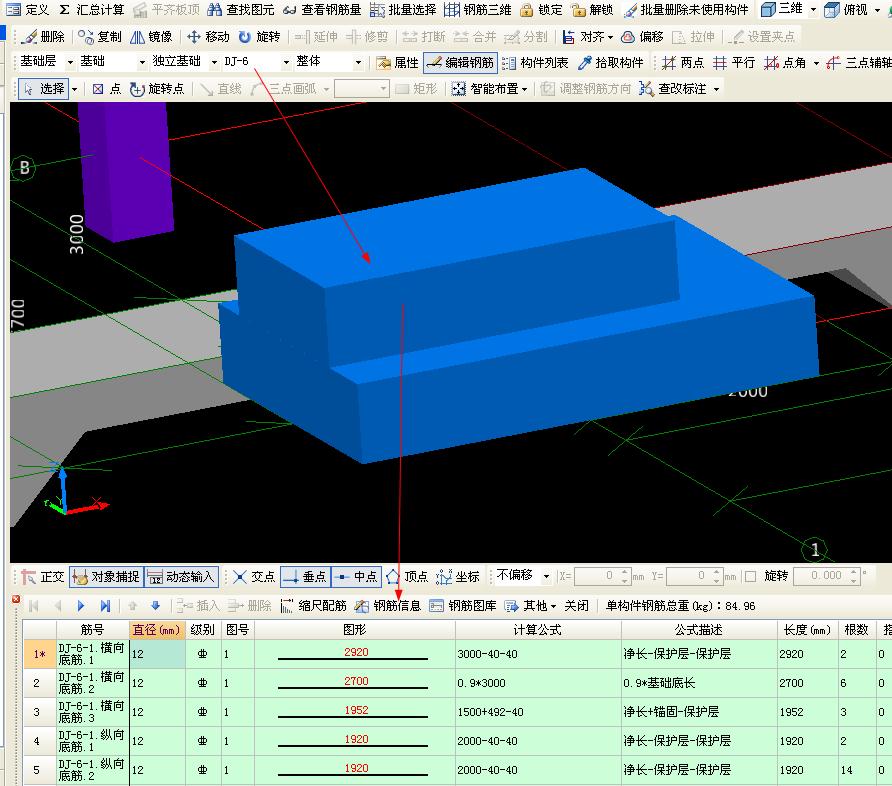Toggle 交点 intersection snap
The height and width of the screenshot is (786, 892).
coord(254,577)
